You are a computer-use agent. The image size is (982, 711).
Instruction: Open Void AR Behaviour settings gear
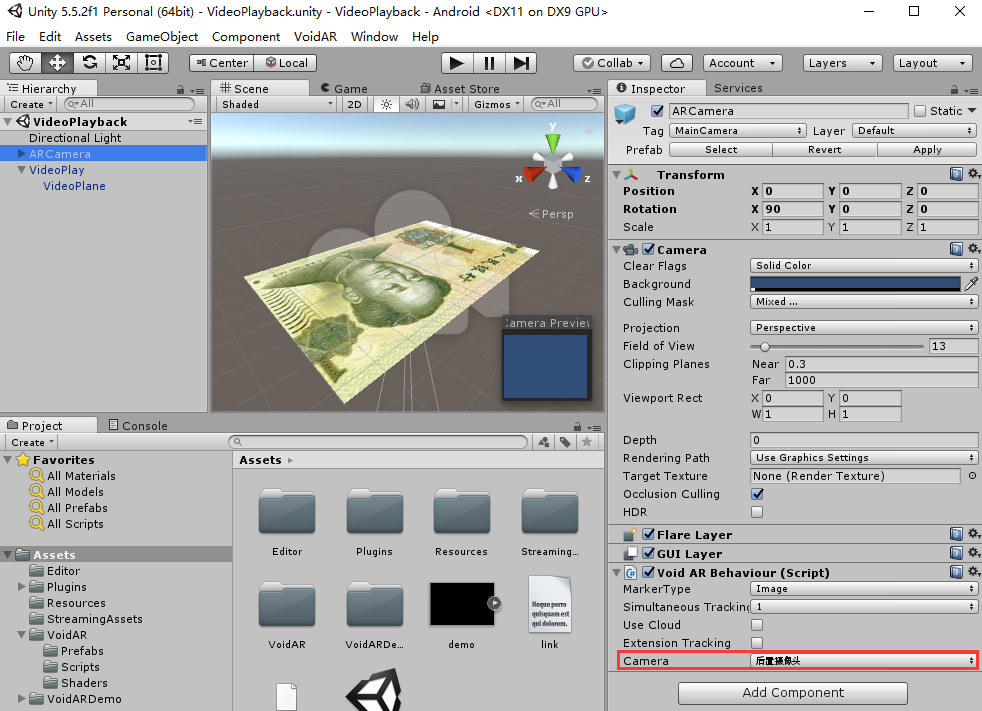[974, 571]
